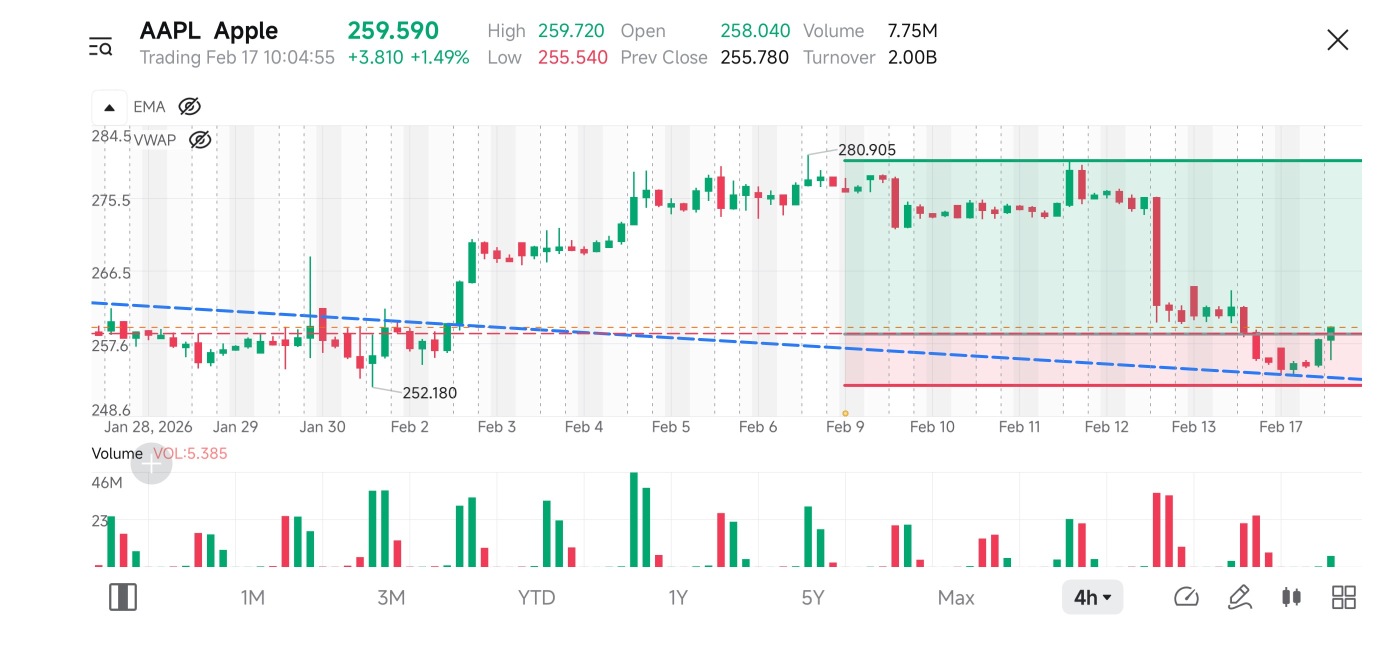Select the 5Y time range
This screenshot has height=645, width=1398.
[x=813, y=598]
